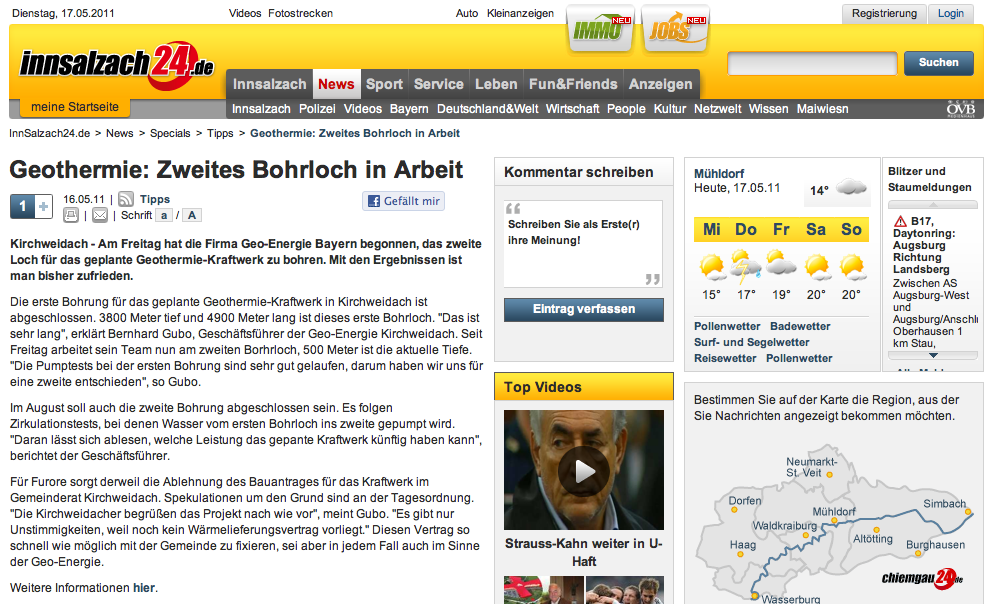The height and width of the screenshot is (604, 997).
Task: Click Sunday (So) sunny weather icon
Action: [852, 266]
